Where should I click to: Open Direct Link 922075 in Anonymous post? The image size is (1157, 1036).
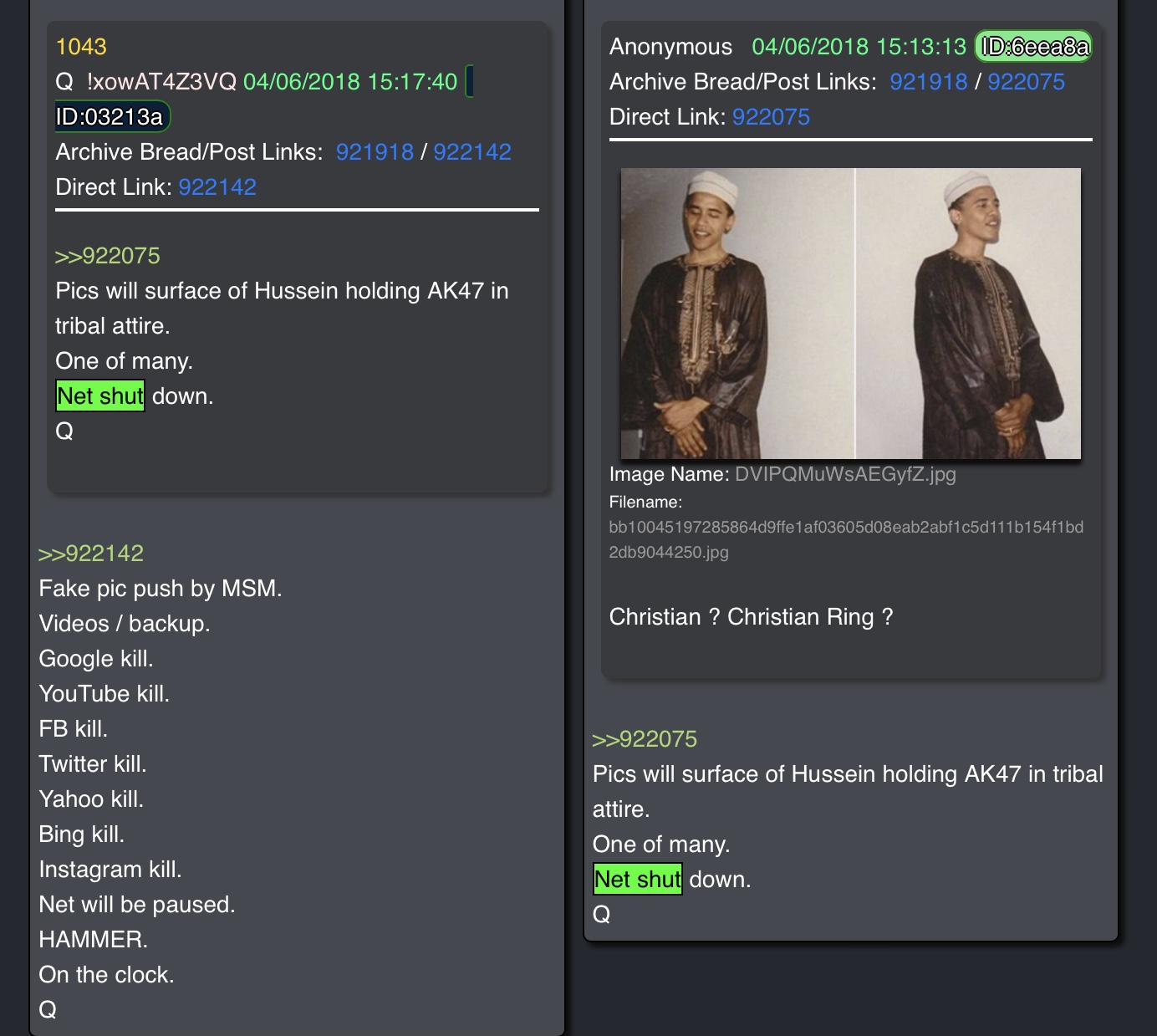coord(771,117)
